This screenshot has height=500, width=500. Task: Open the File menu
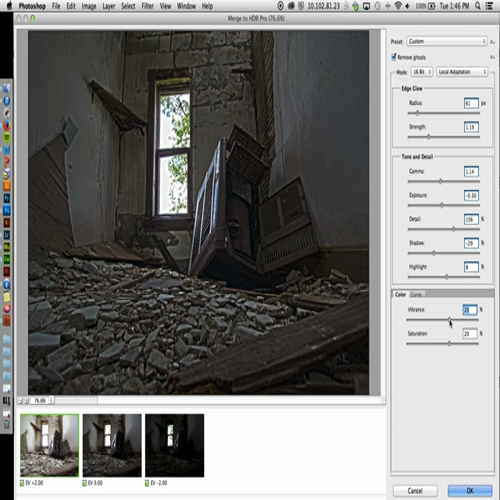click(56, 6)
